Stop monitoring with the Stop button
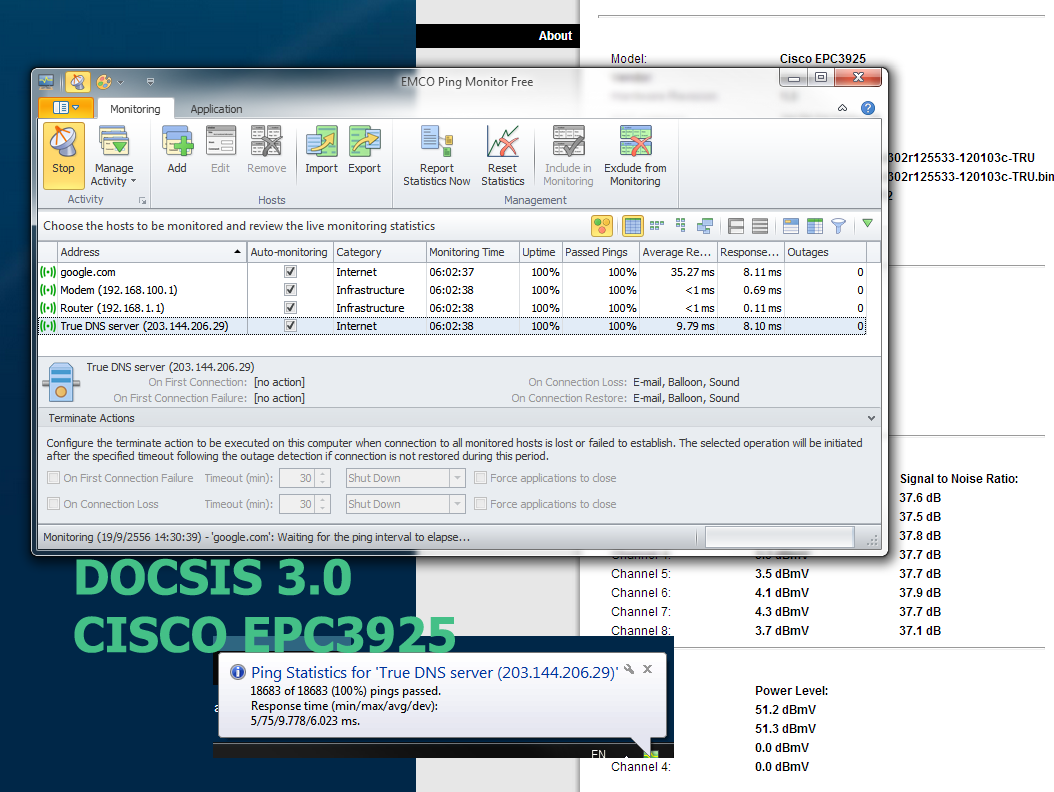 [63, 156]
